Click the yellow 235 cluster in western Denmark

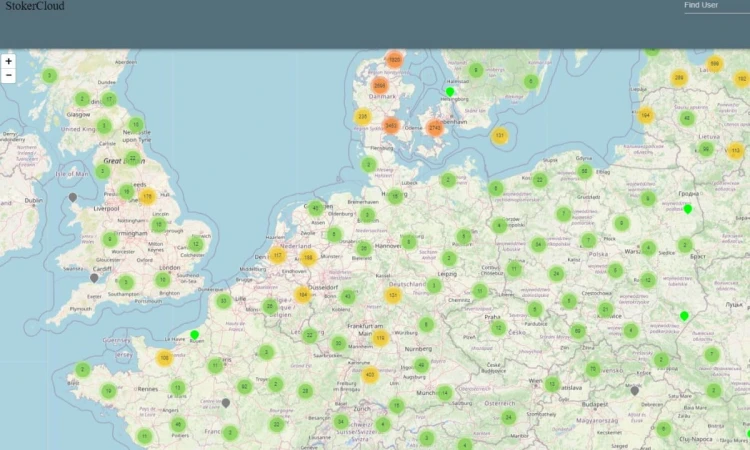click(362, 117)
